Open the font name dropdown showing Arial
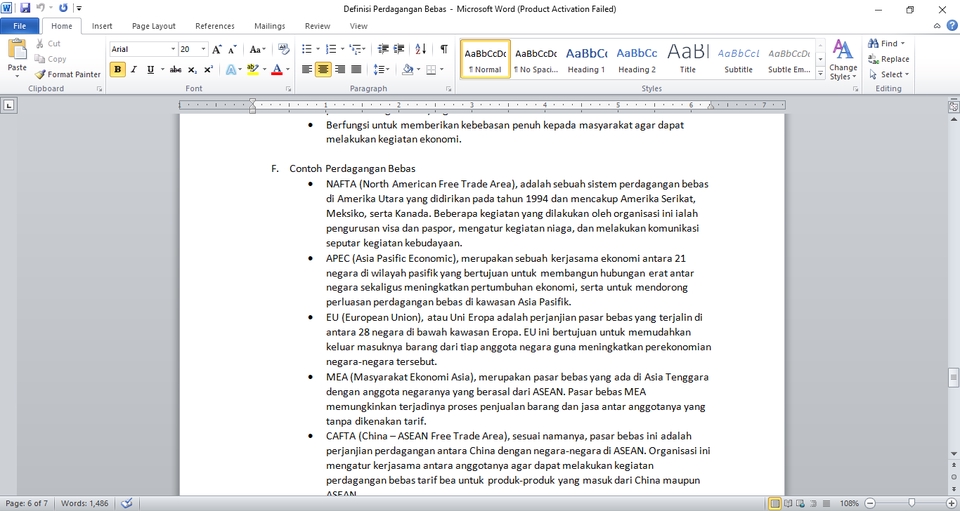The image size is (960, 511). (173, 49)
